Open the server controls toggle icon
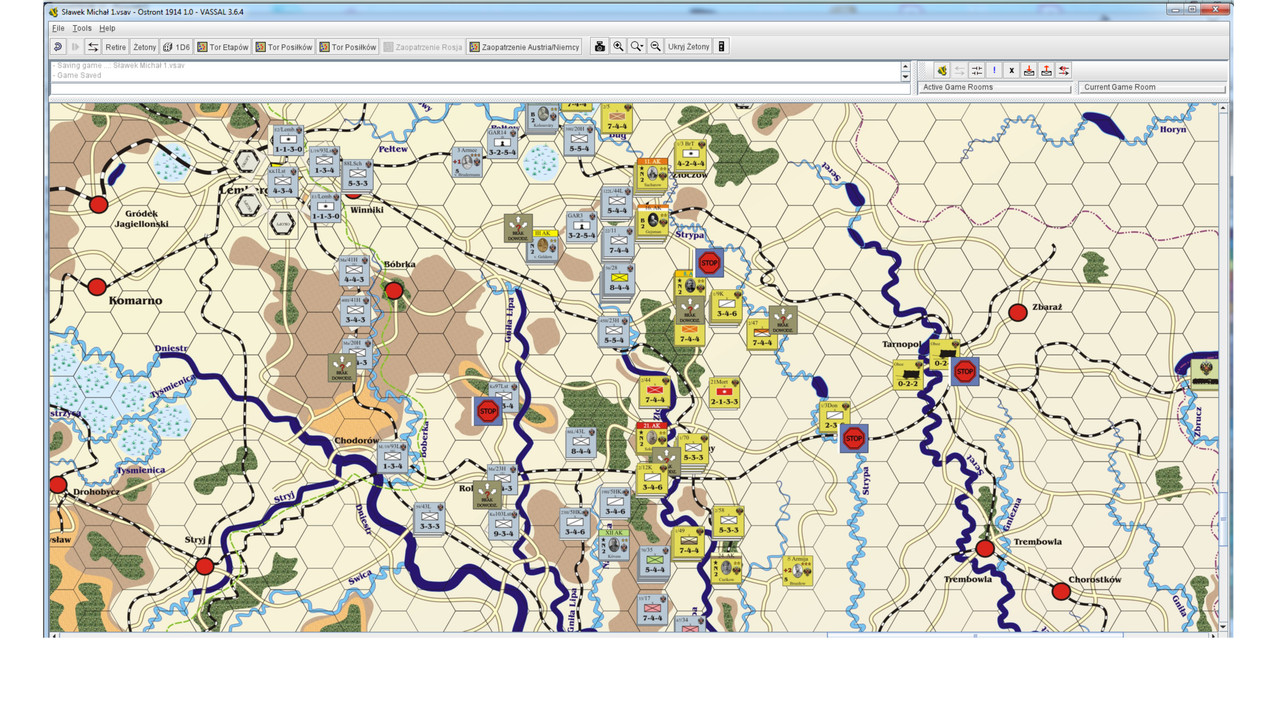This screenshot has width=1280, height=718. pyautogui.click(x=93, y=47)
